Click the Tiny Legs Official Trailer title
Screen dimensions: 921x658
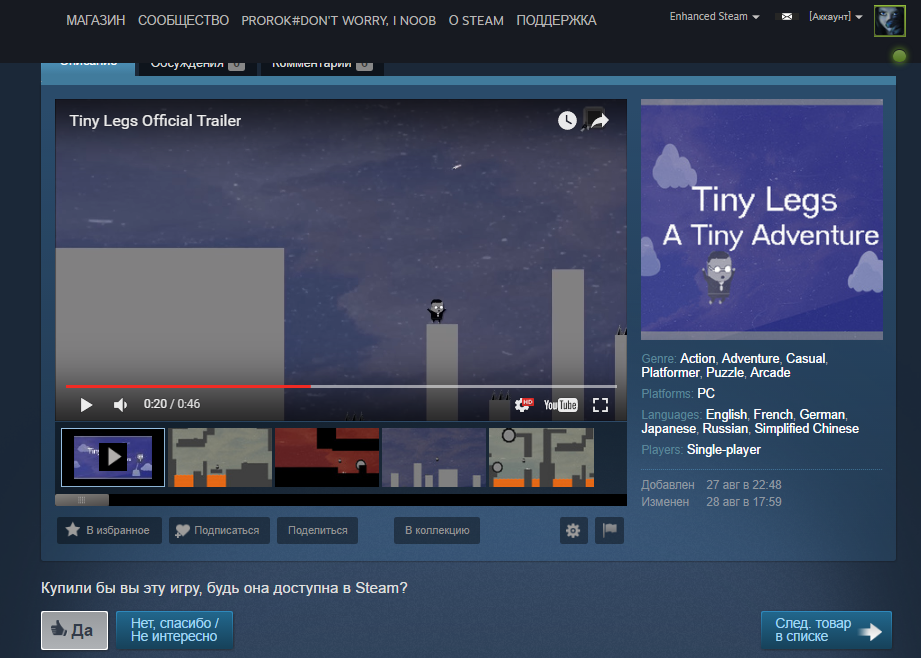(x=155, y=120)
